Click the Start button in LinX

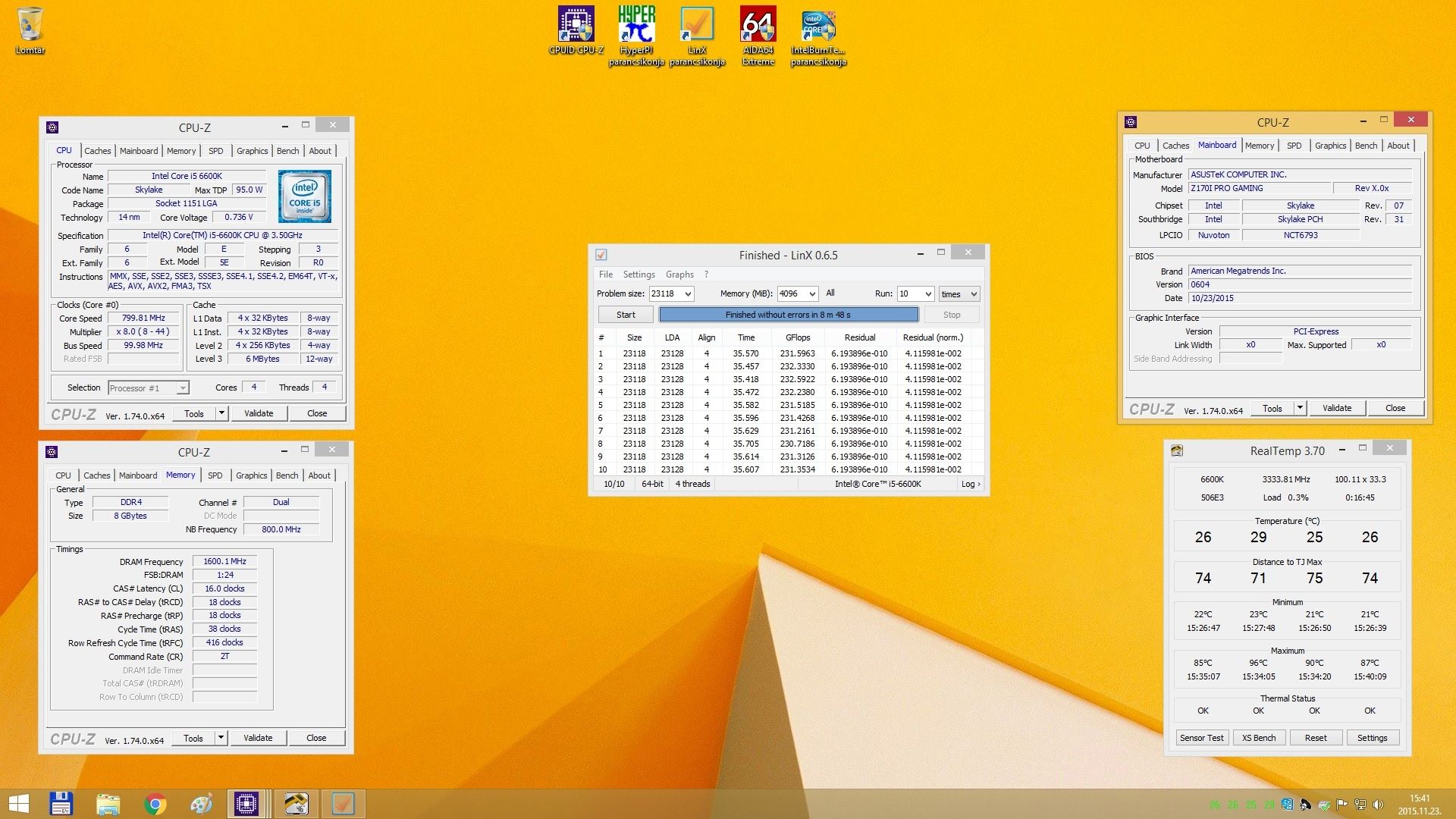coord(626,315)
